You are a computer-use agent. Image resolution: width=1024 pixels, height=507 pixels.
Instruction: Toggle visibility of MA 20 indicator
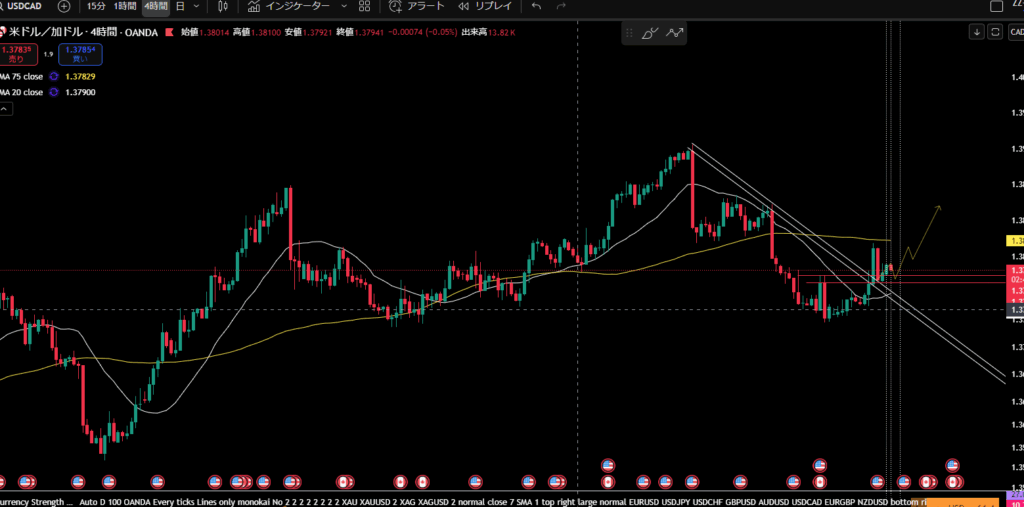click(x=54, y=92)
